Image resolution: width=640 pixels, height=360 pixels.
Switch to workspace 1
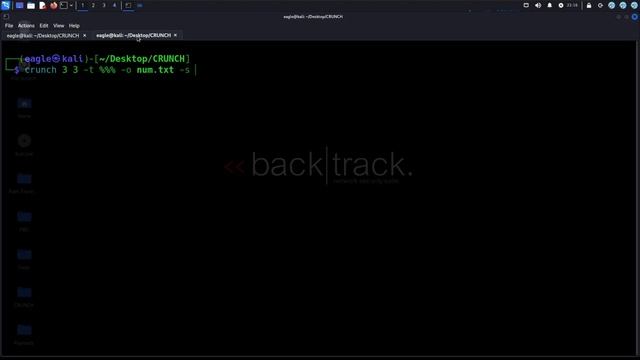coord(82,5)
